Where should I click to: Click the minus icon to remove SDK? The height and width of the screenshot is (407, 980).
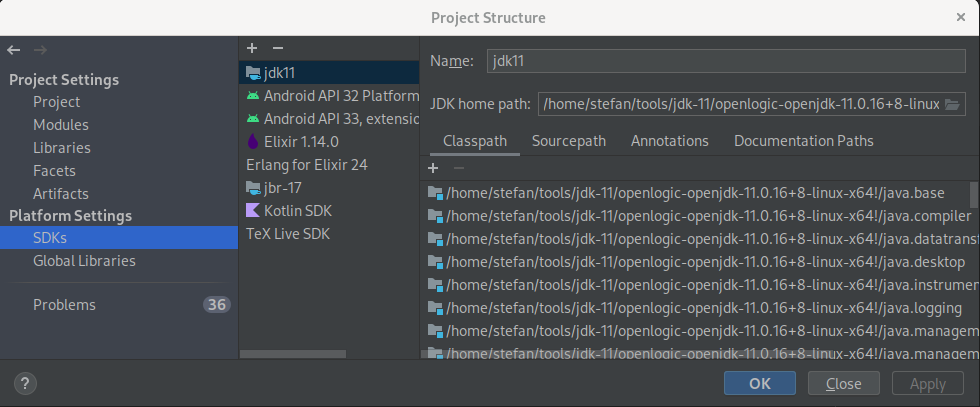(278, 48)
